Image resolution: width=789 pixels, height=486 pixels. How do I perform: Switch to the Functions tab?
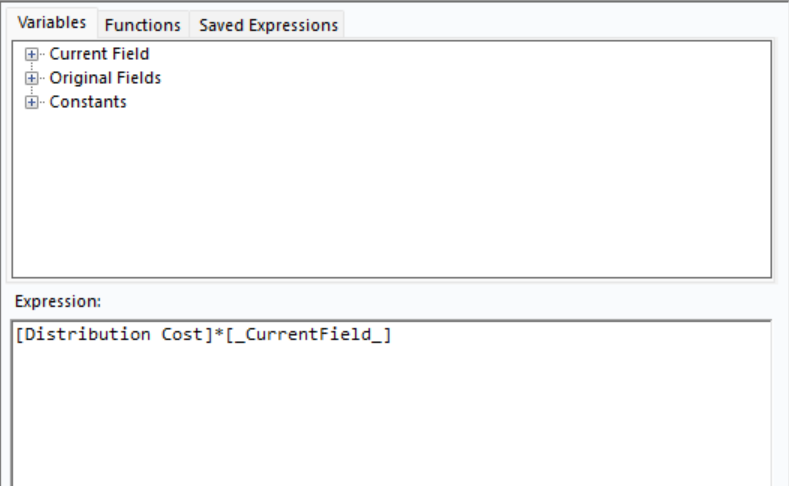coord(142,25)
